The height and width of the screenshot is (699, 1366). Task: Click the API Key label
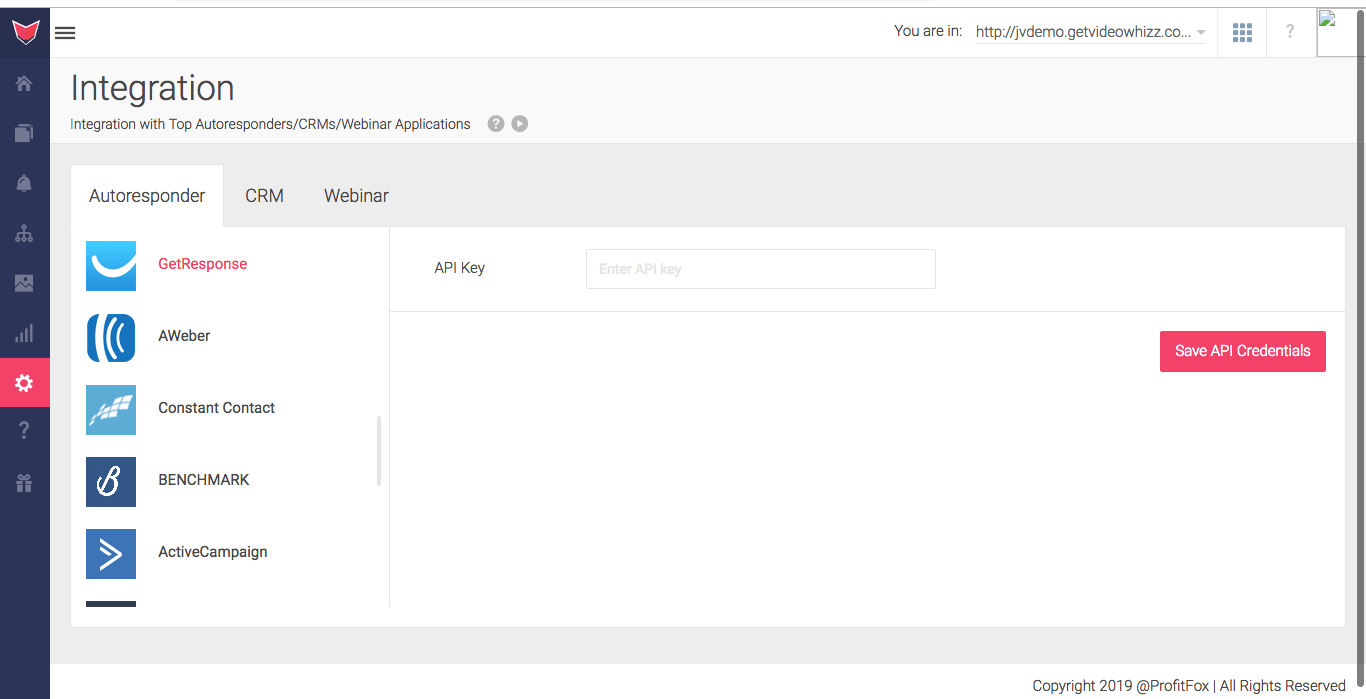pos(459,268)
